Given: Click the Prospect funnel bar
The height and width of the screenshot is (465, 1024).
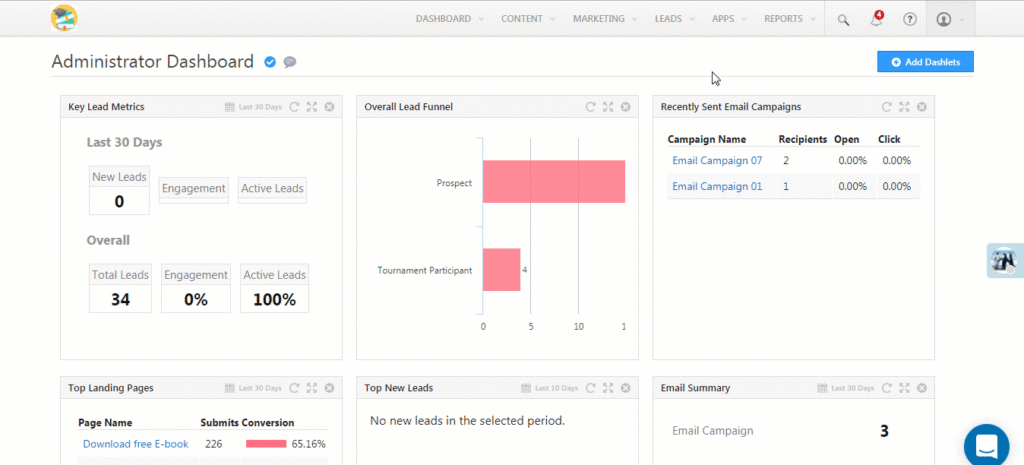Looking at the screenshot, I should [554, 182].
